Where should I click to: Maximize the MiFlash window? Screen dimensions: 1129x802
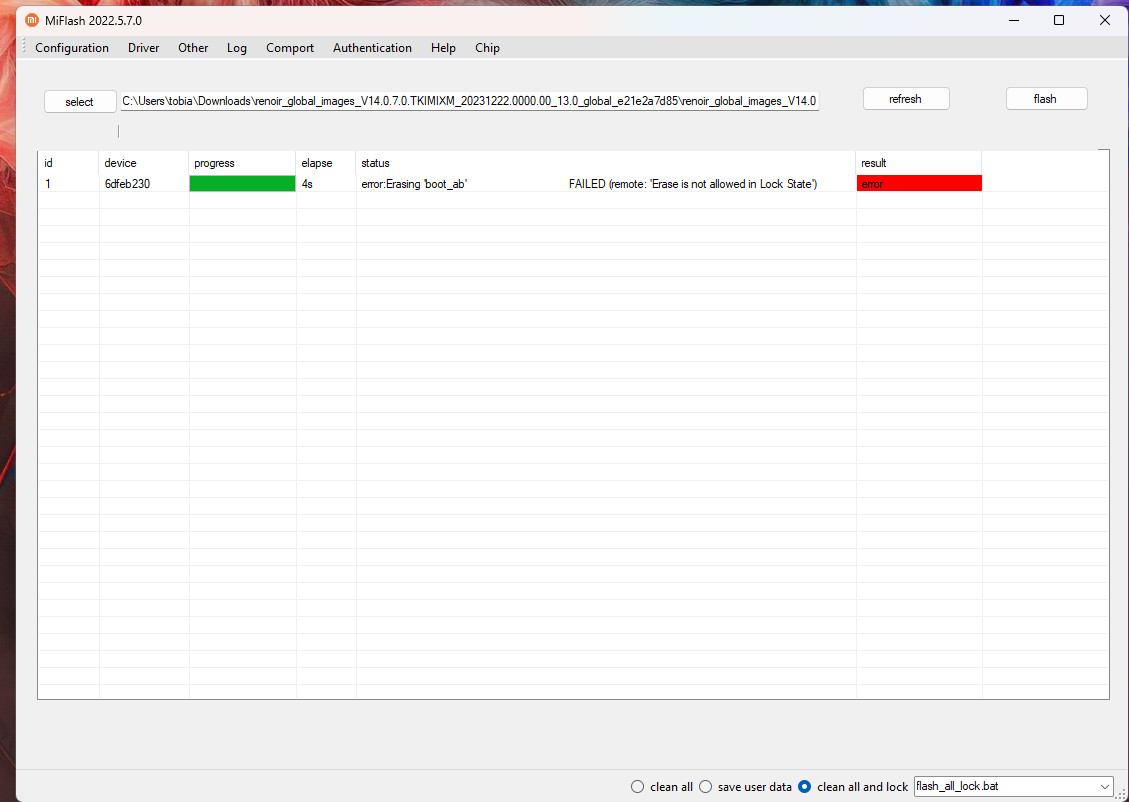pyautogui.click(x=1058, y=20)
